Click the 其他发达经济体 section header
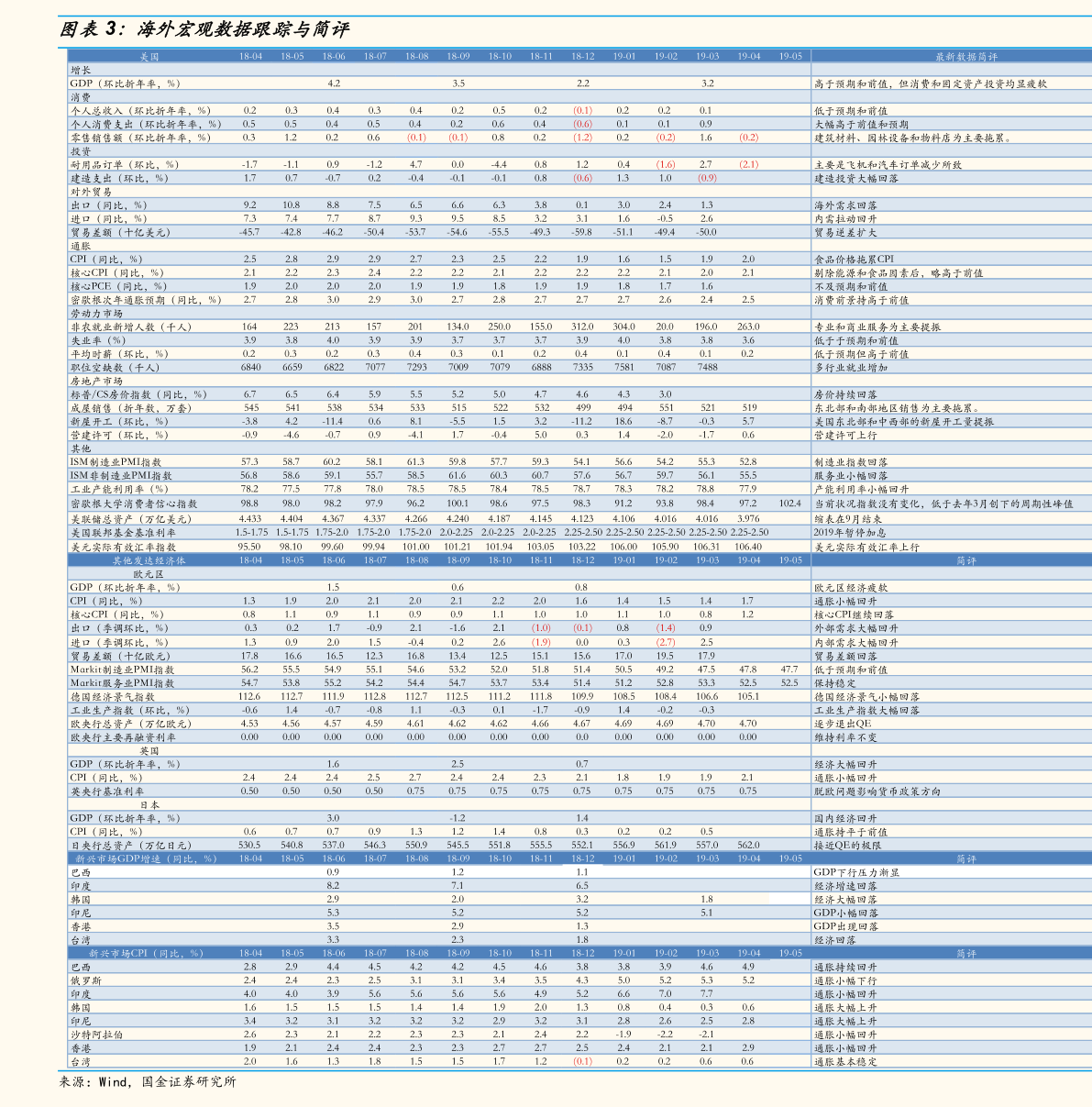 149,559
